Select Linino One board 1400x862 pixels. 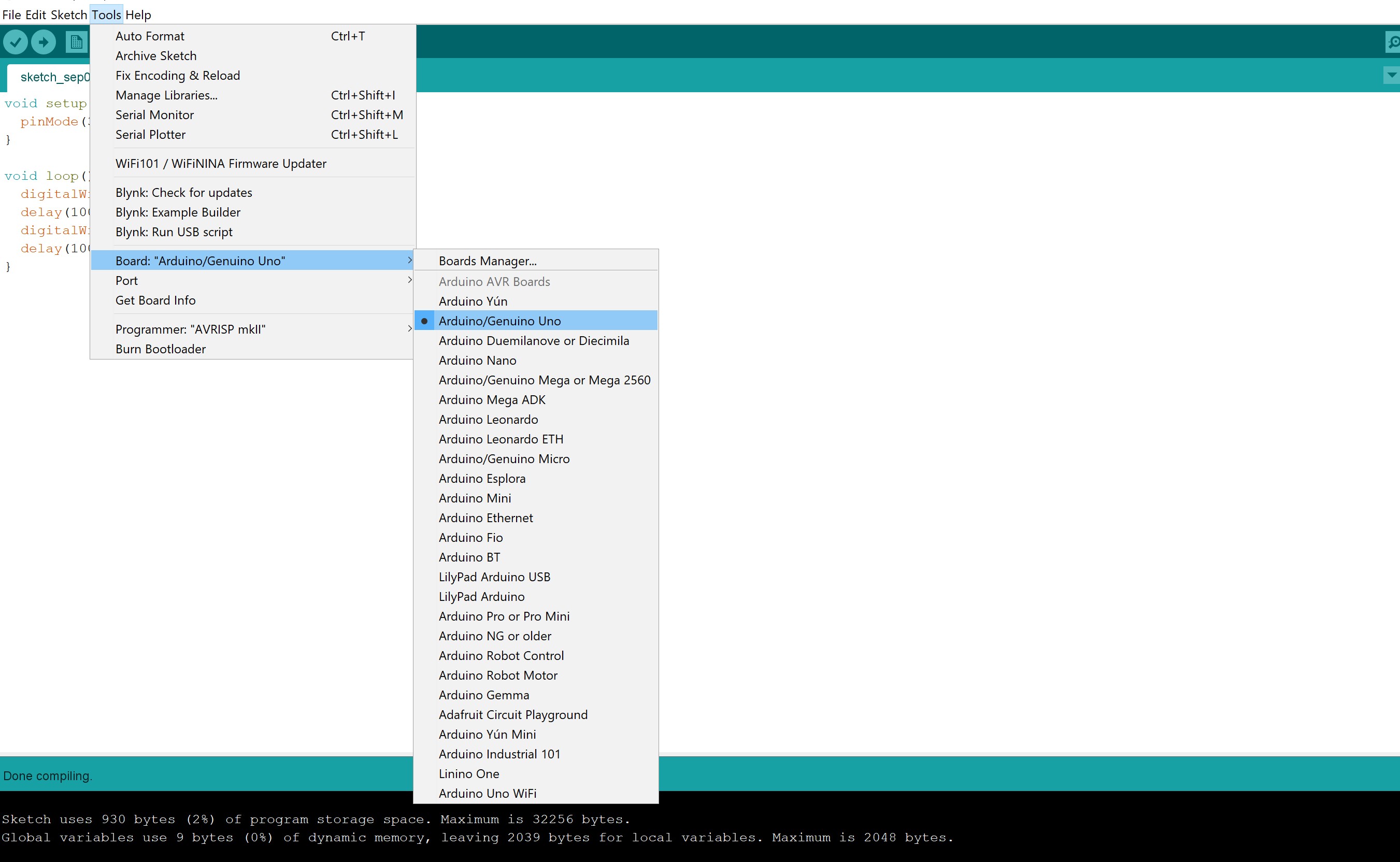tap(535, 773)
